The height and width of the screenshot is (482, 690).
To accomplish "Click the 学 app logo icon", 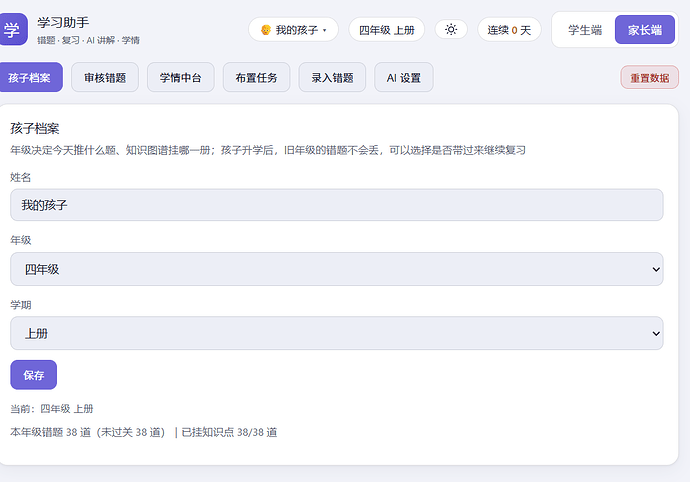I will pyautogui.click(x=13, y=29).
